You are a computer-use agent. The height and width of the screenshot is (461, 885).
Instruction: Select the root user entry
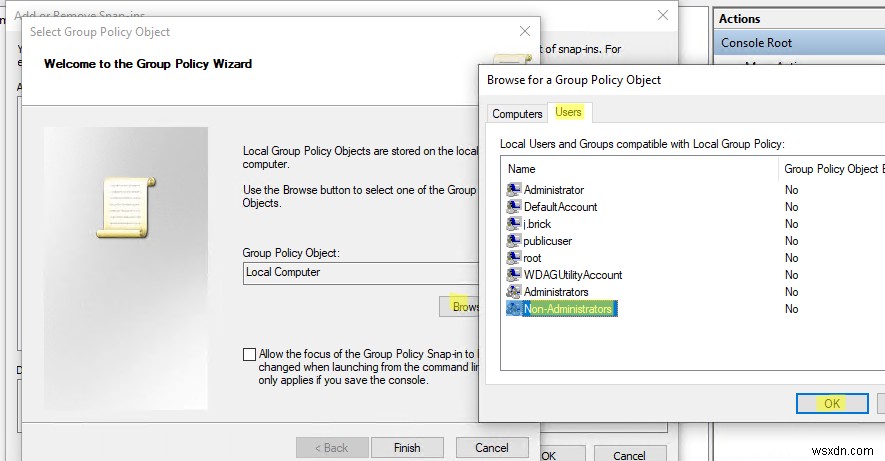pos(532,257)
